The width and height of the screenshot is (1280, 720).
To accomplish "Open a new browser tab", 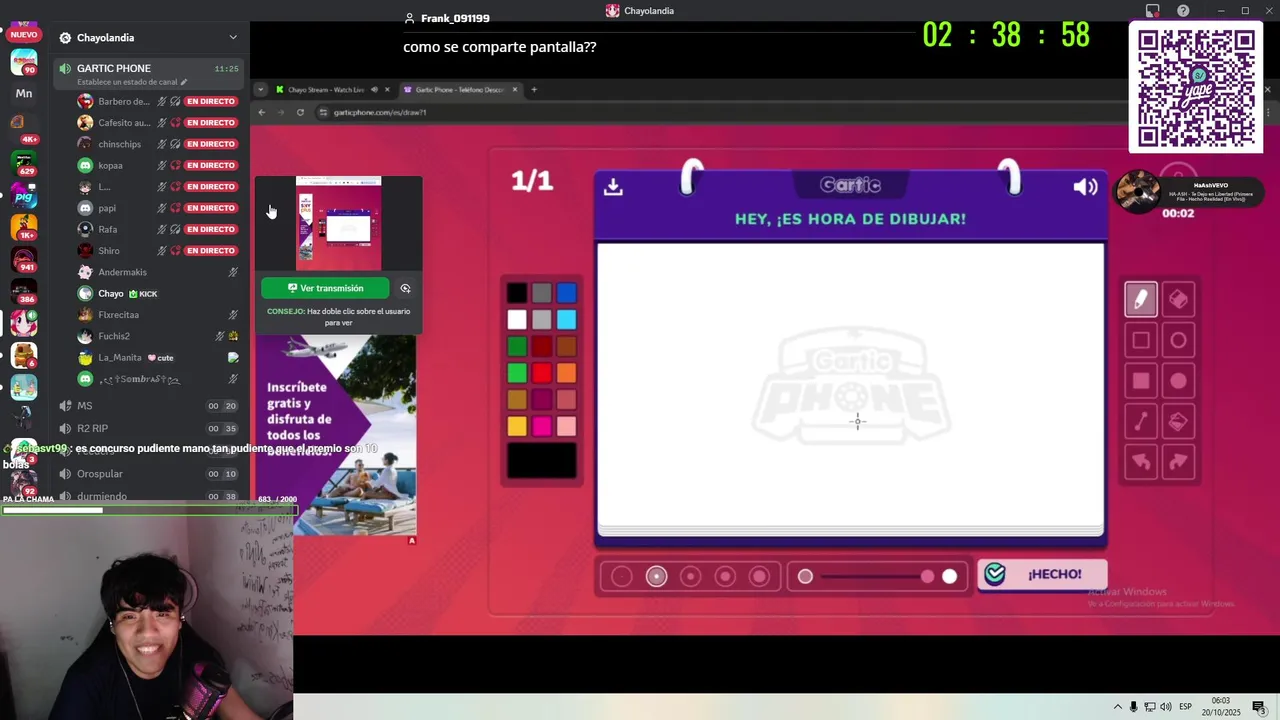I will pos(534,90).
